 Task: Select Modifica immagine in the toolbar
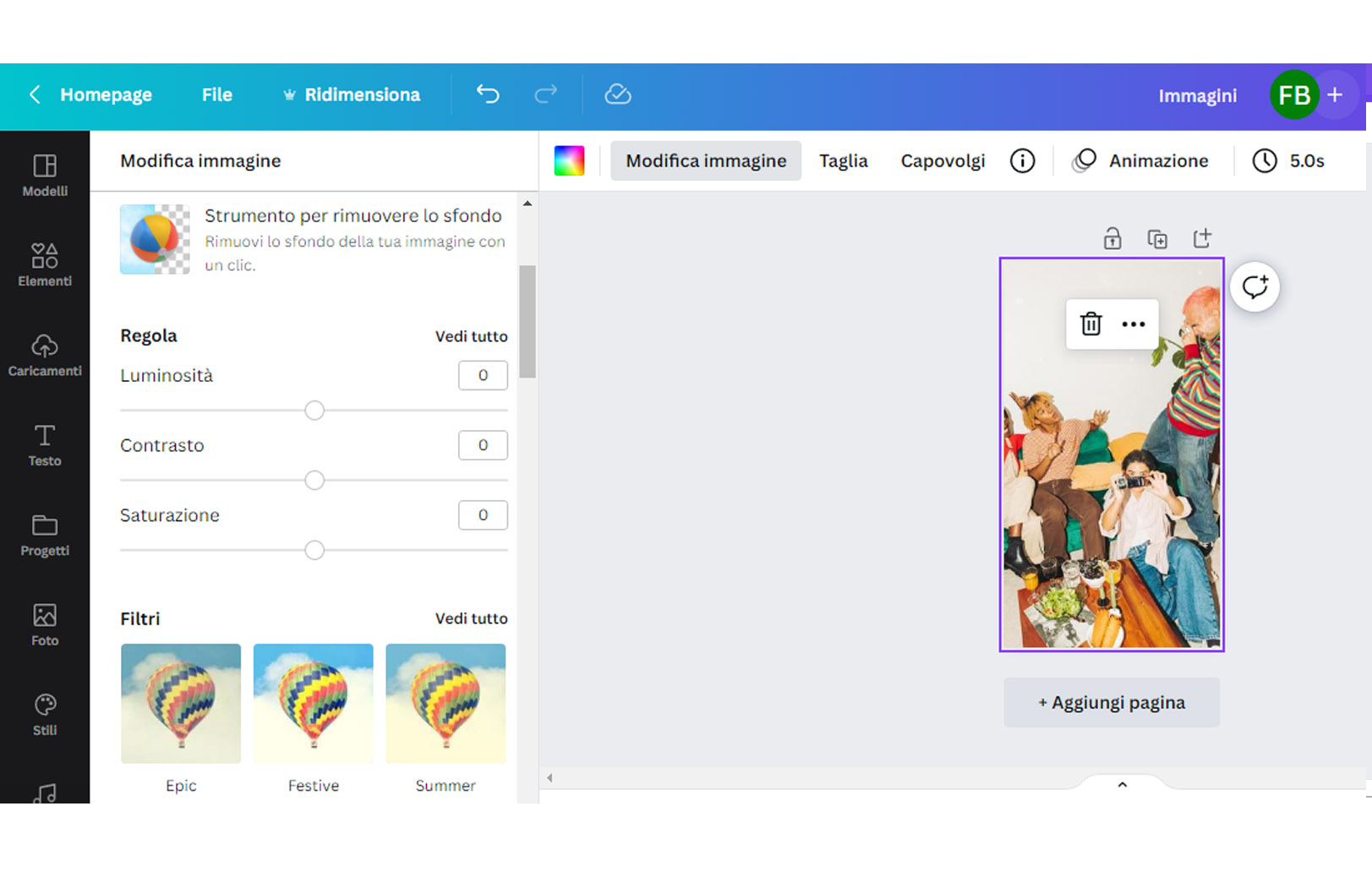coord(706,161)
